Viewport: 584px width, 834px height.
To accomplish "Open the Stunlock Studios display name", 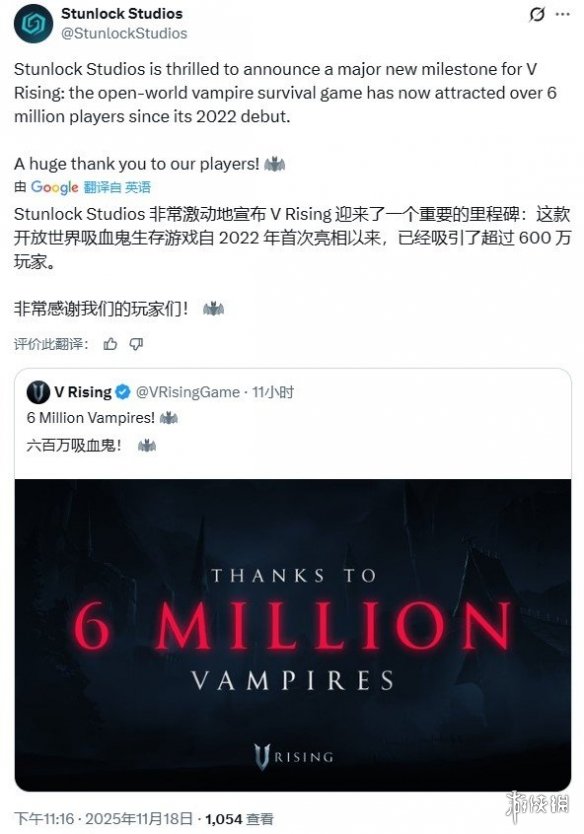I will (x=122, y=14).
